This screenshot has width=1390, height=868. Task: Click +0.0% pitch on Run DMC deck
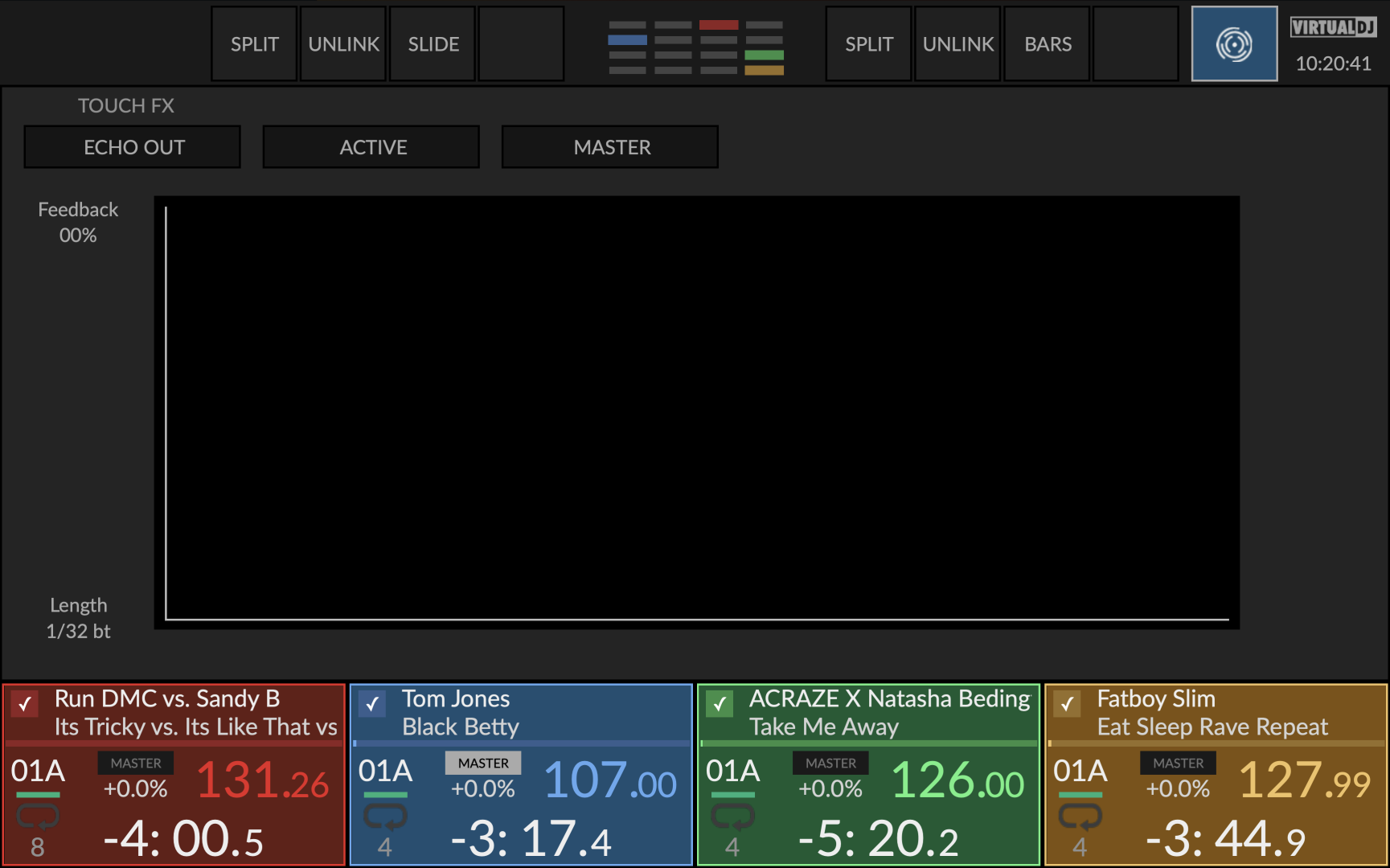[x=135, y=789]
